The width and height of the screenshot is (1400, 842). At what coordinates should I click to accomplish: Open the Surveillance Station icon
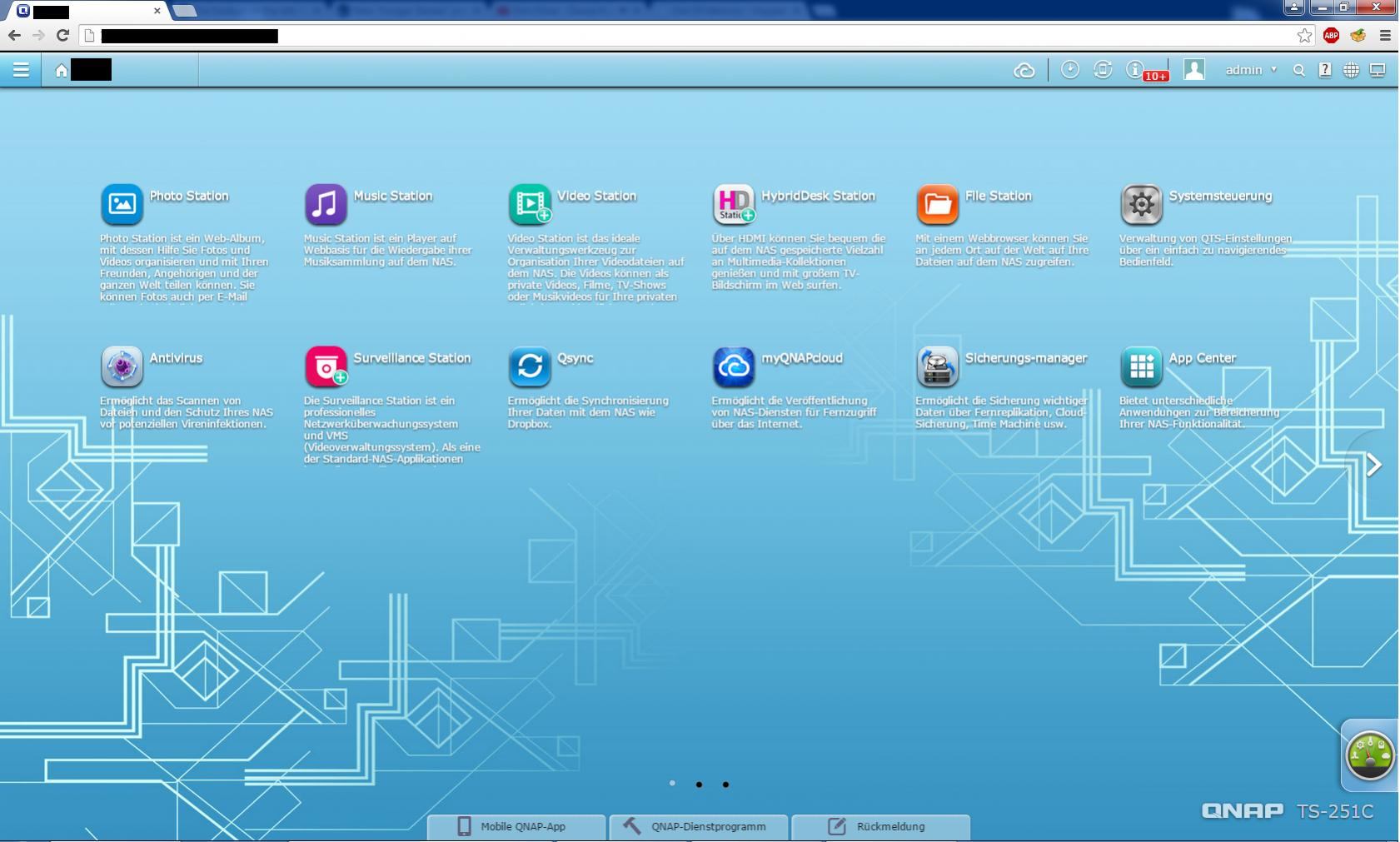coord(326,367)
